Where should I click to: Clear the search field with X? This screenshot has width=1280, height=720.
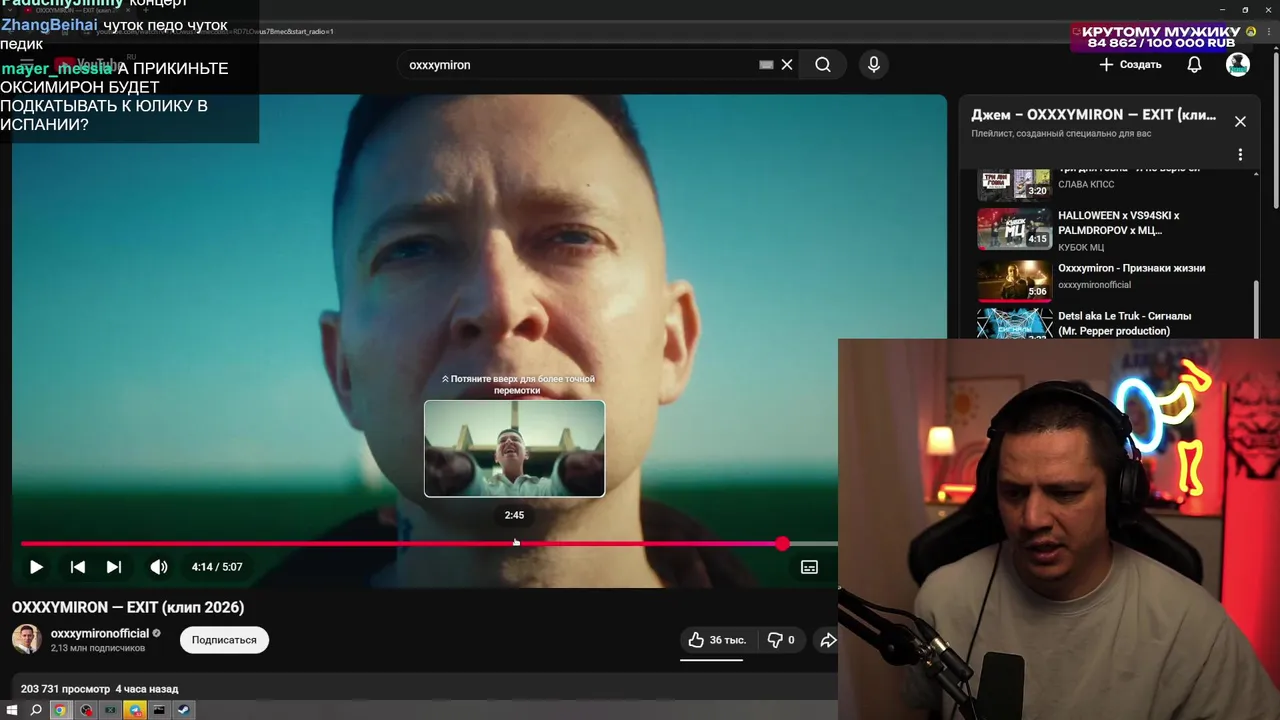coord(787,65)
